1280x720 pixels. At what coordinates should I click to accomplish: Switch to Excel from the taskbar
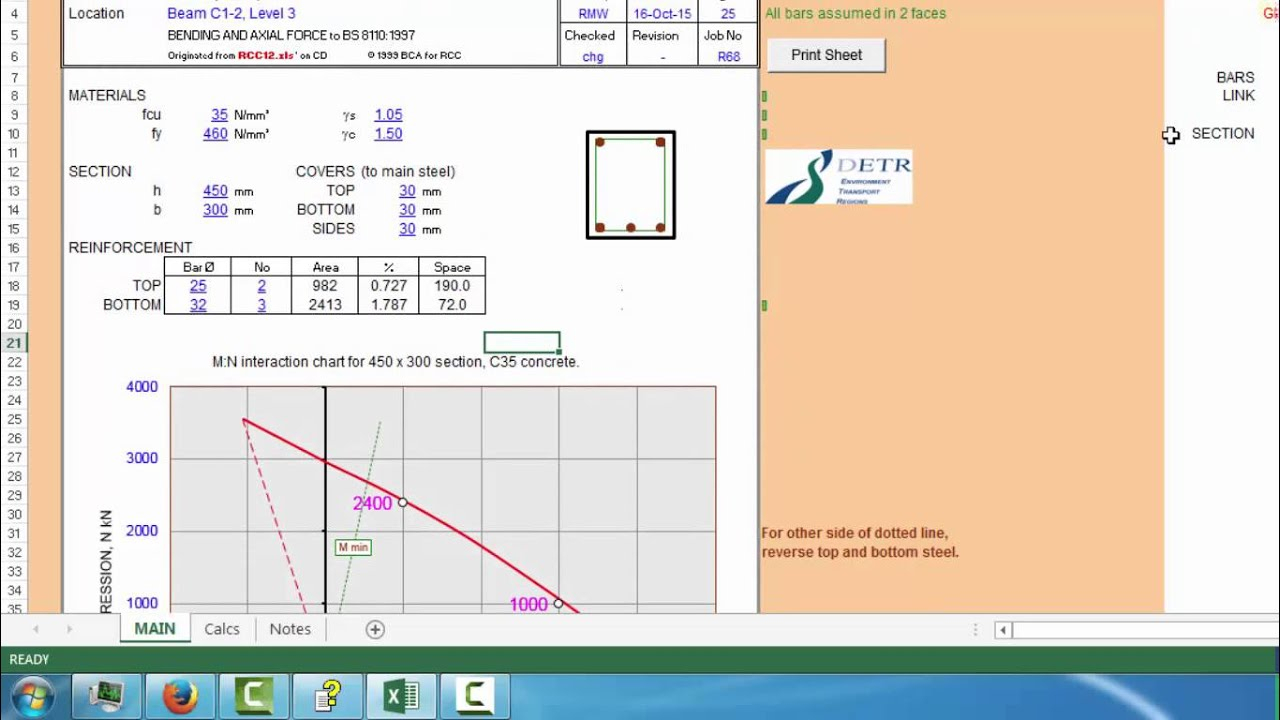coord(401,696)
